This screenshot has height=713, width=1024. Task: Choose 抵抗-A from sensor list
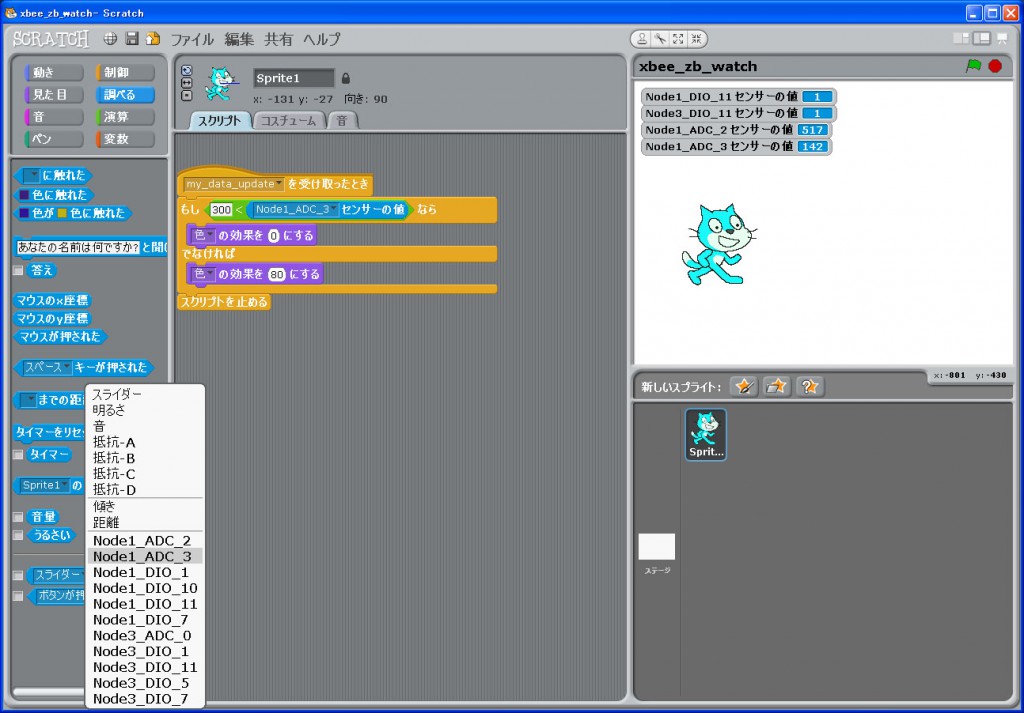(144, 442)
